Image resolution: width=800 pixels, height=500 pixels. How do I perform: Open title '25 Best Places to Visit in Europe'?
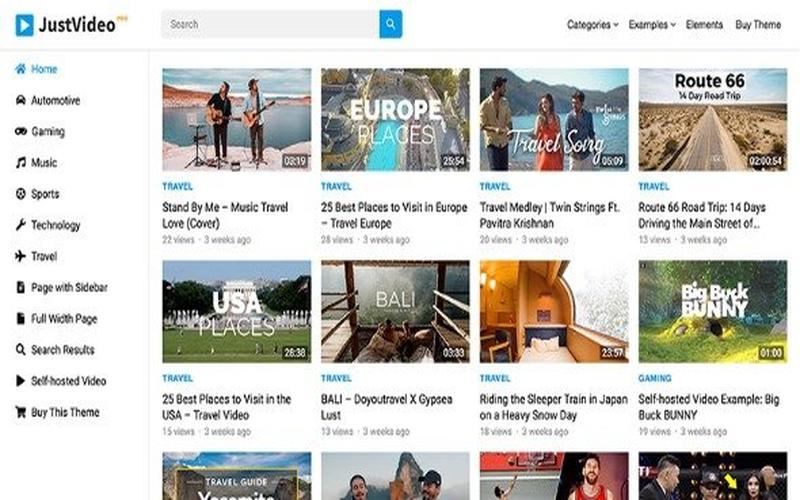coord(394,215)
